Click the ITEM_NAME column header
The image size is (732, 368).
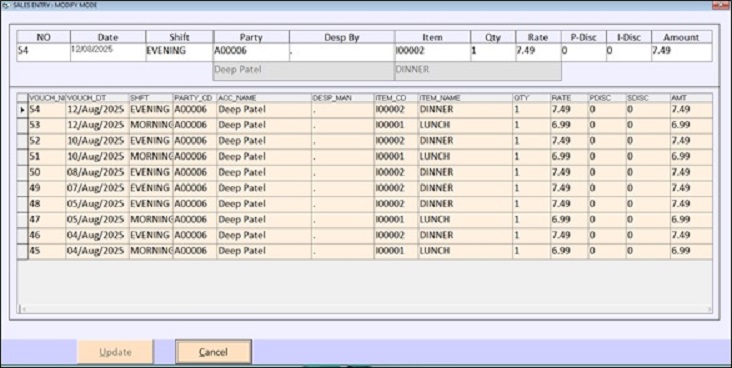pos(465,98)
